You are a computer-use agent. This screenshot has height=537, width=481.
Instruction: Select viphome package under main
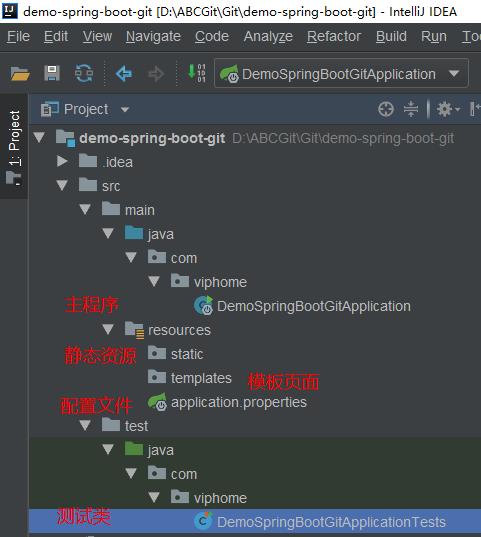click(x=220, y=282)
